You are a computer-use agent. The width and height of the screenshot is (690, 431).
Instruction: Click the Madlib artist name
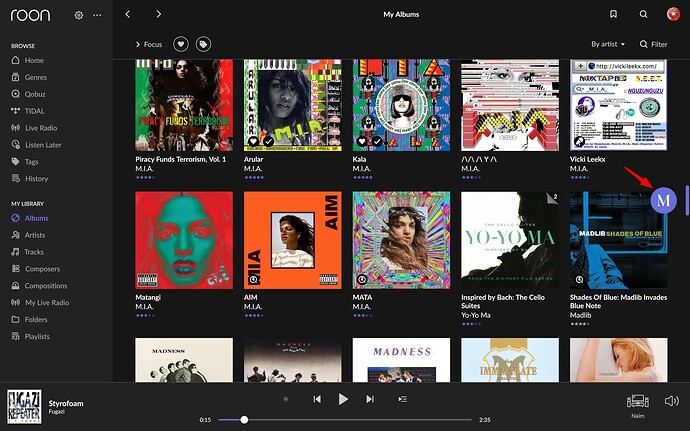[580, 315]
